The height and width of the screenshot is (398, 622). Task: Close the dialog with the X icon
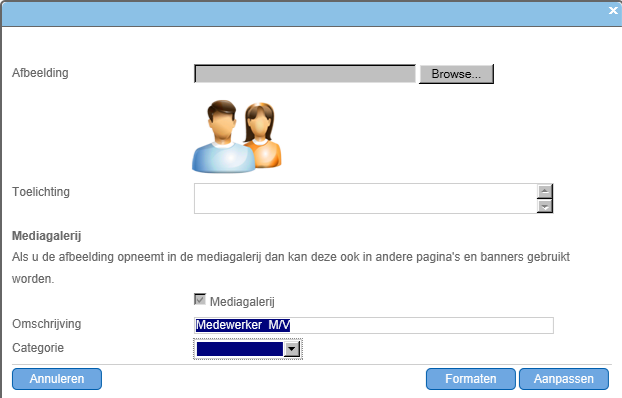tap(613, 11)
